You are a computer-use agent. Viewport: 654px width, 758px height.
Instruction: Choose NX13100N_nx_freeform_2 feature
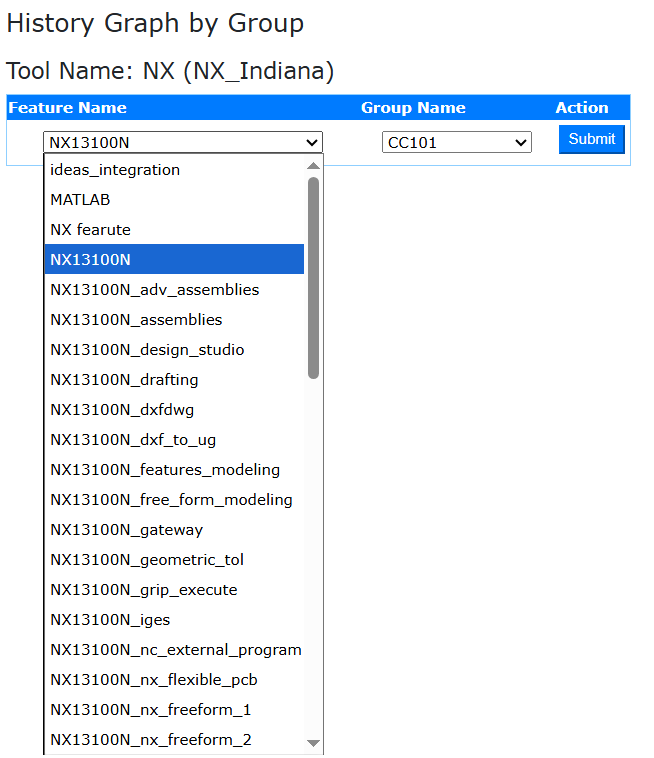174,739
